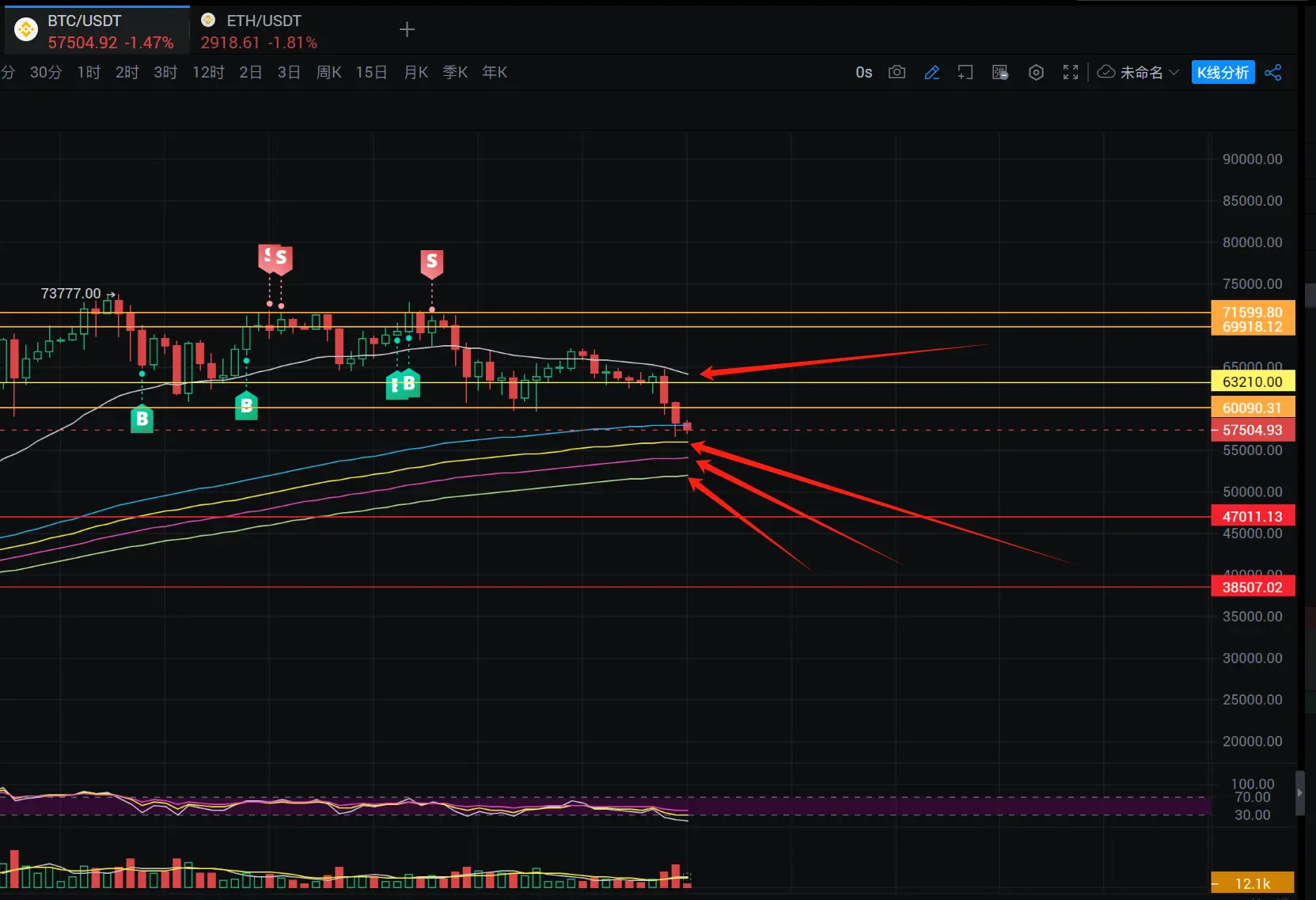This screenshot has height=900, width=1316.
Task: Click the 12.1k volume label
Action: [1253, 883]
